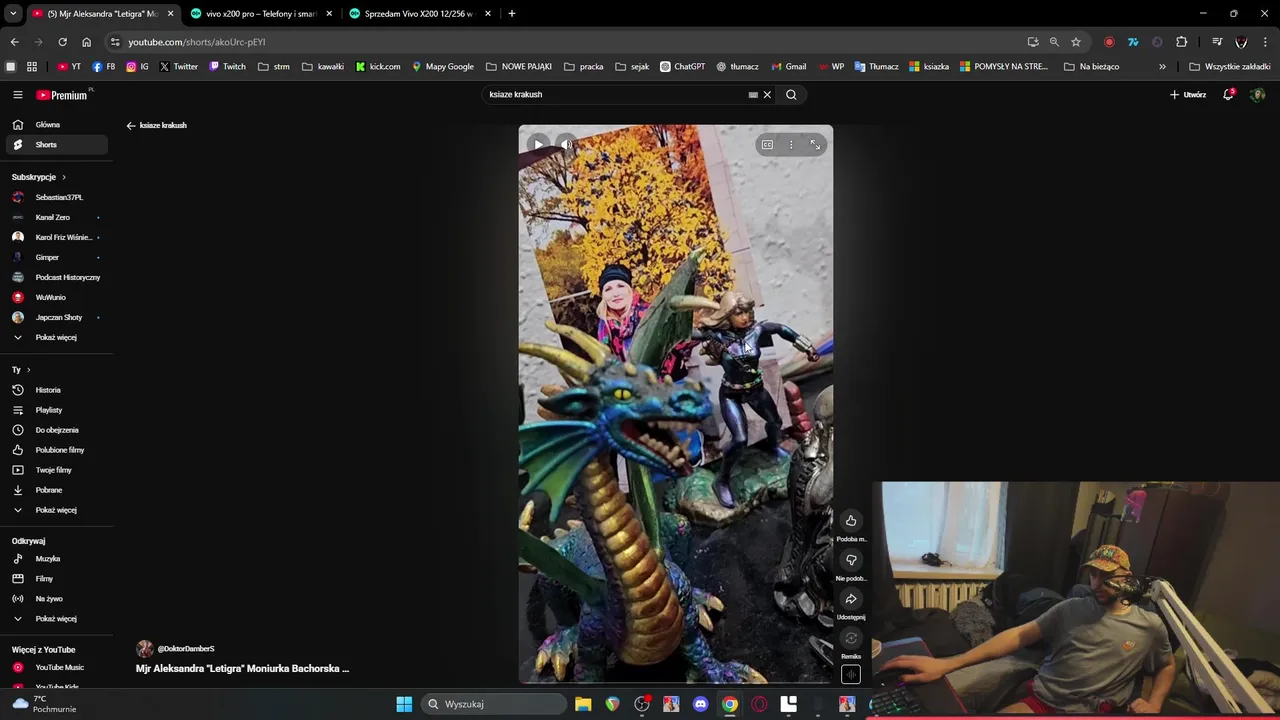Open Główna home in sidebar
The image size is (1280, 720).
[x=57, y=125]
